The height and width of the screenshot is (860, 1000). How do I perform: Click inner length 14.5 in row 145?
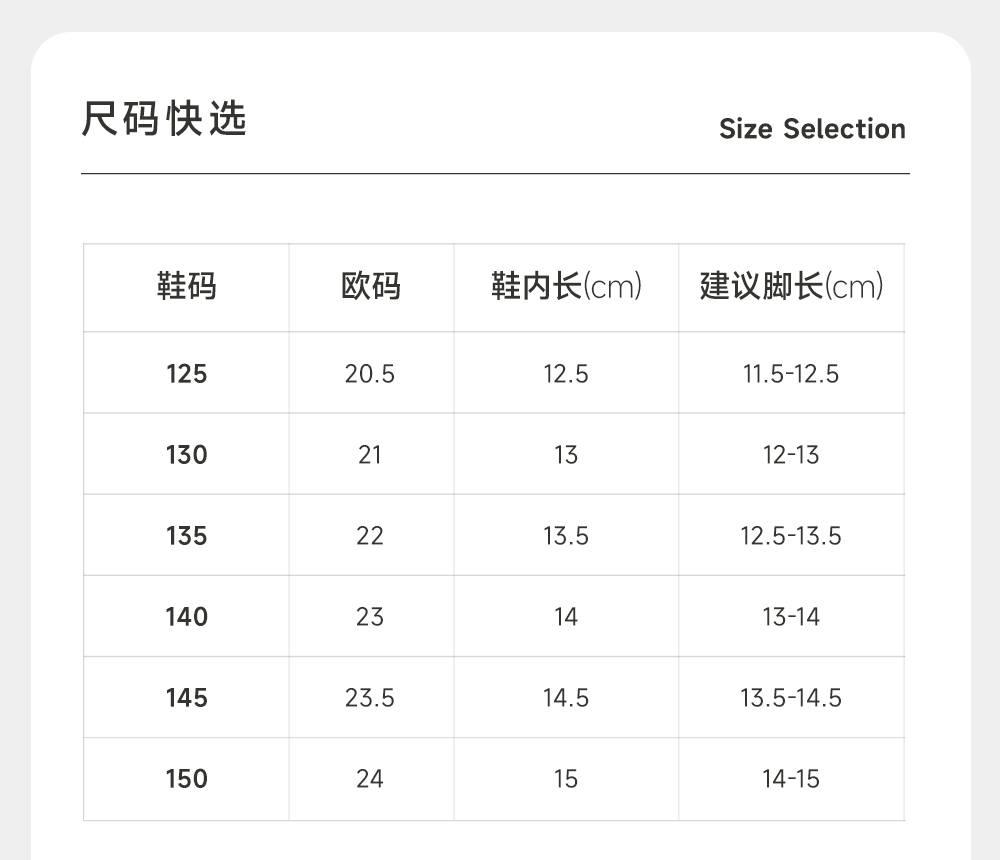(x=566, y=698)
